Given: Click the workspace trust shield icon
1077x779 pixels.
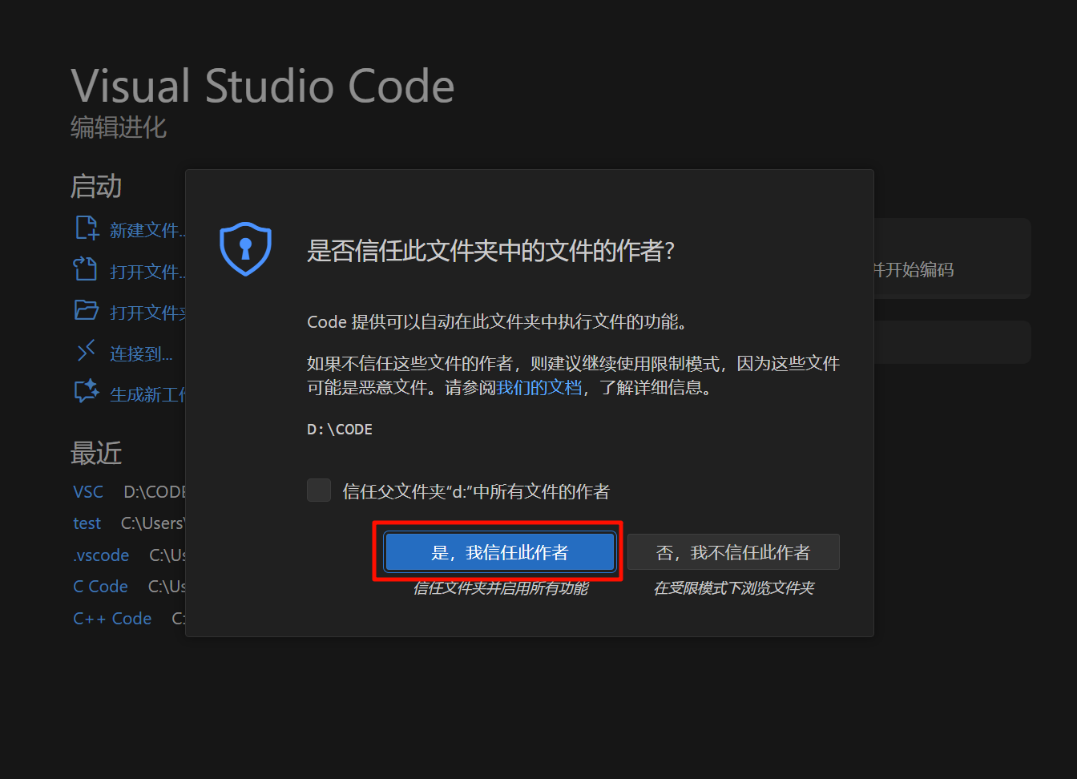Looking at the screenshot, I should [246, 249].
